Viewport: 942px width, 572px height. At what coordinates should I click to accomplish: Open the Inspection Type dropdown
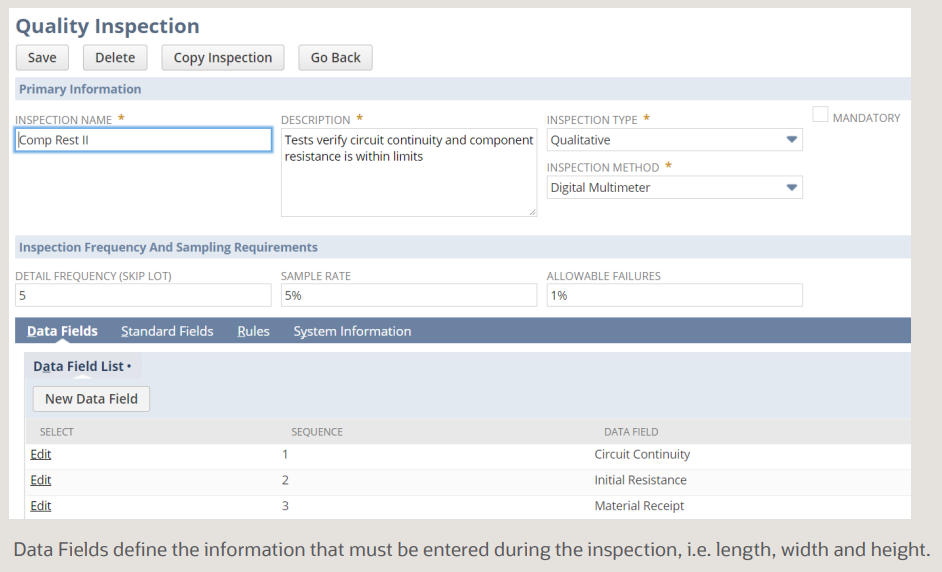(674, 140)
